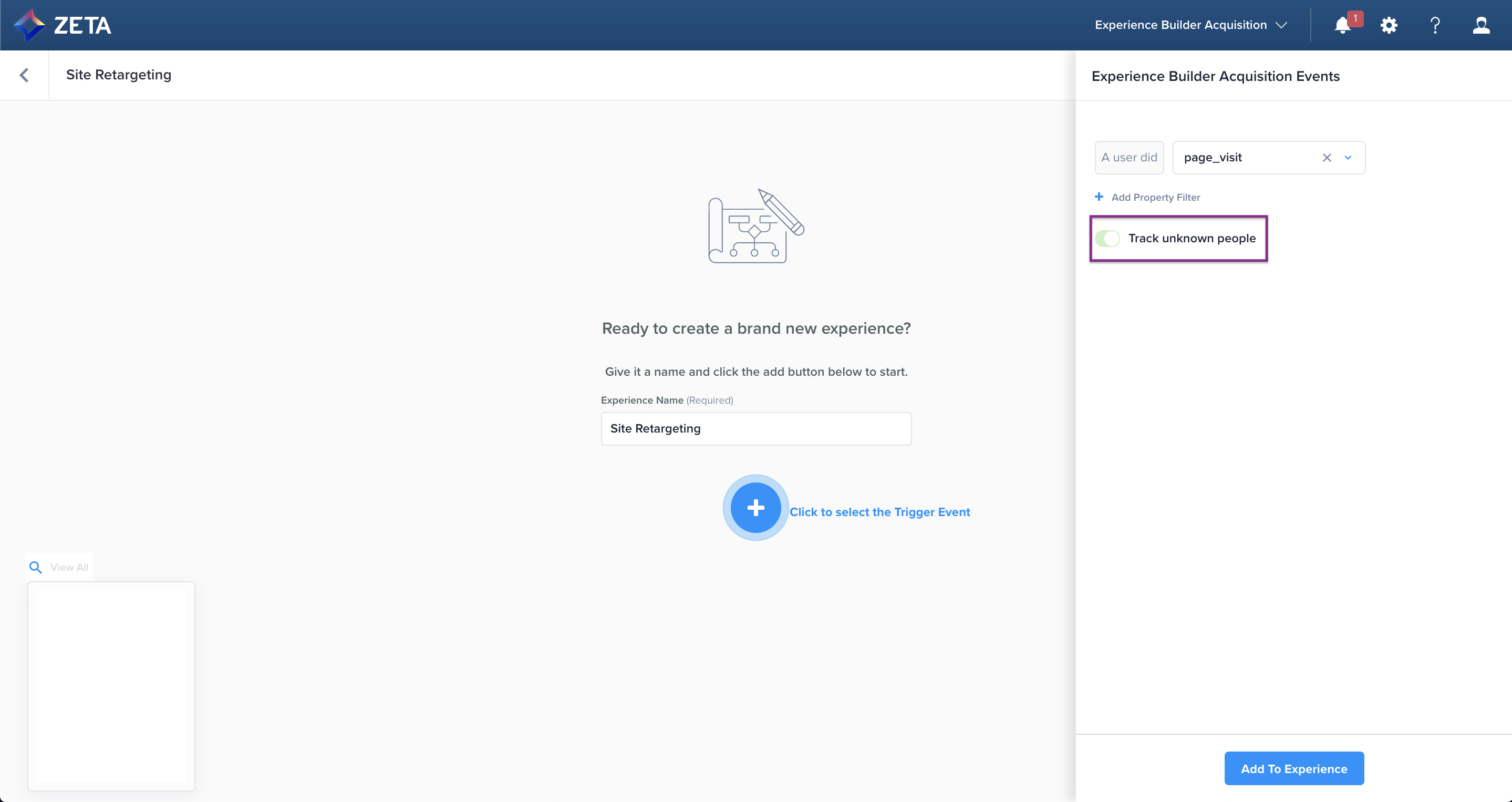The height and width of the screenshot is (802, 1512).
Task: Click the help question mark icon
Action: [x=1435, y=25]
